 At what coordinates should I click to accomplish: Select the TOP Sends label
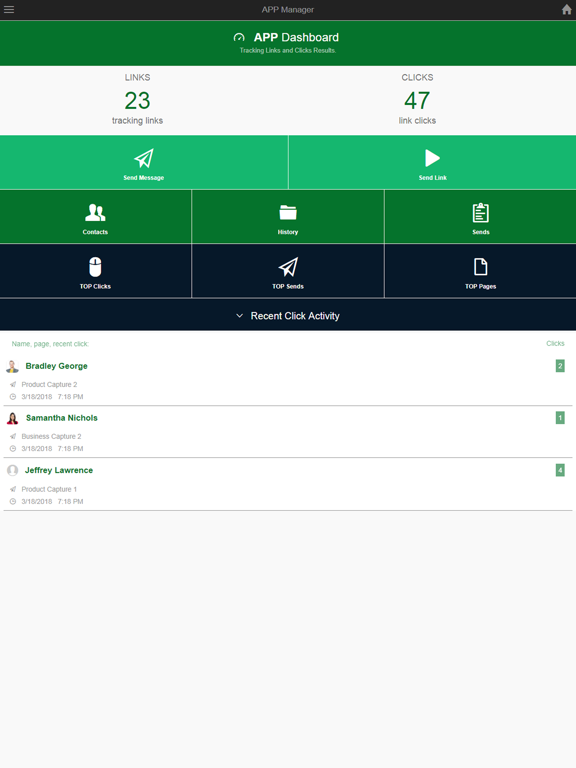(x=288, y=287)
